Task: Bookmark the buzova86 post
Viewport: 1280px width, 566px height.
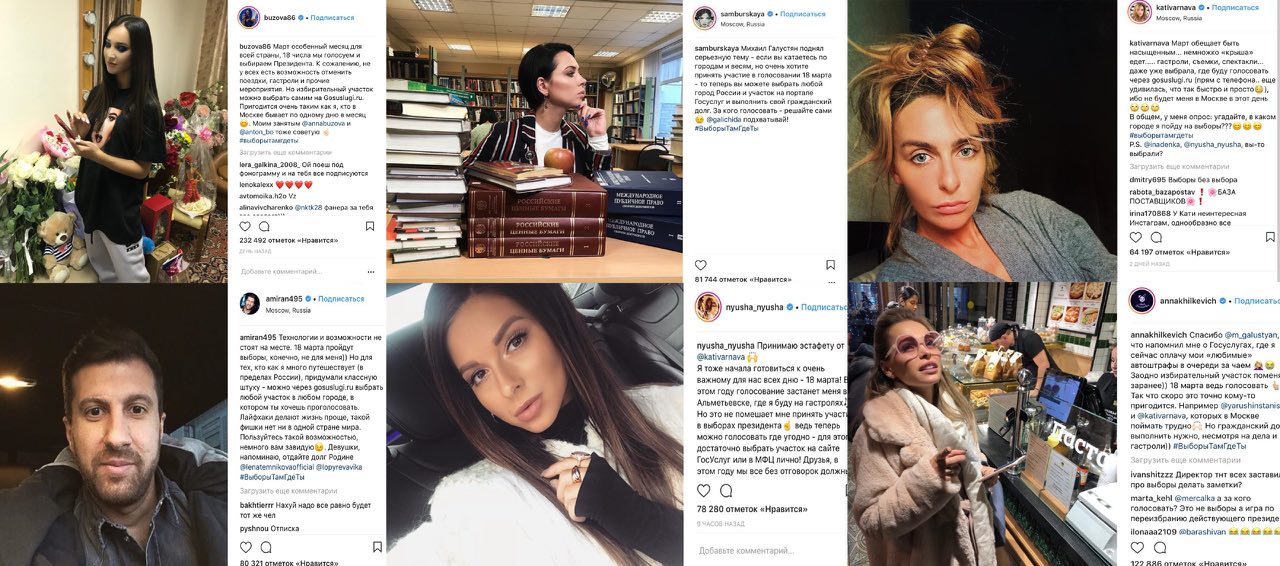Action: 370,227
